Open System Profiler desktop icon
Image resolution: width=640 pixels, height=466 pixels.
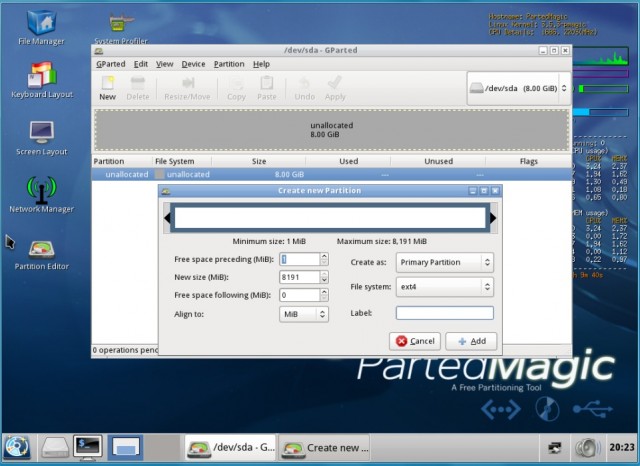121,28
